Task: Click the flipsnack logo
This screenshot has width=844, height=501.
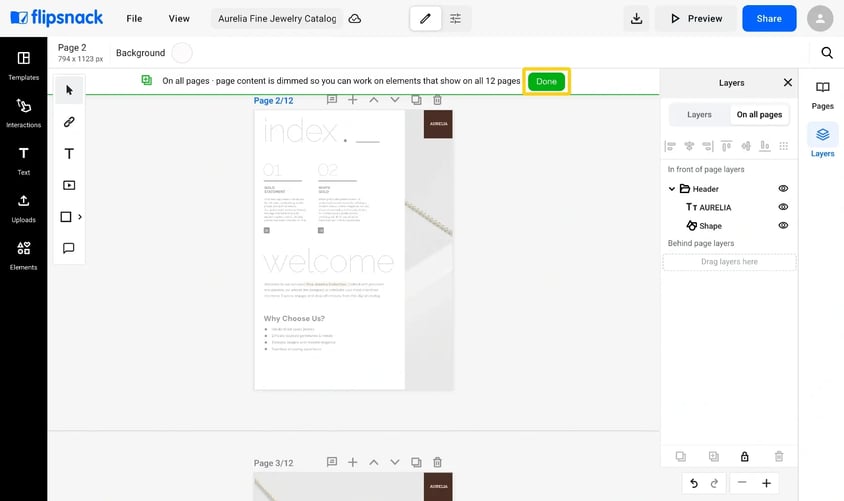Action: point(57,18)
